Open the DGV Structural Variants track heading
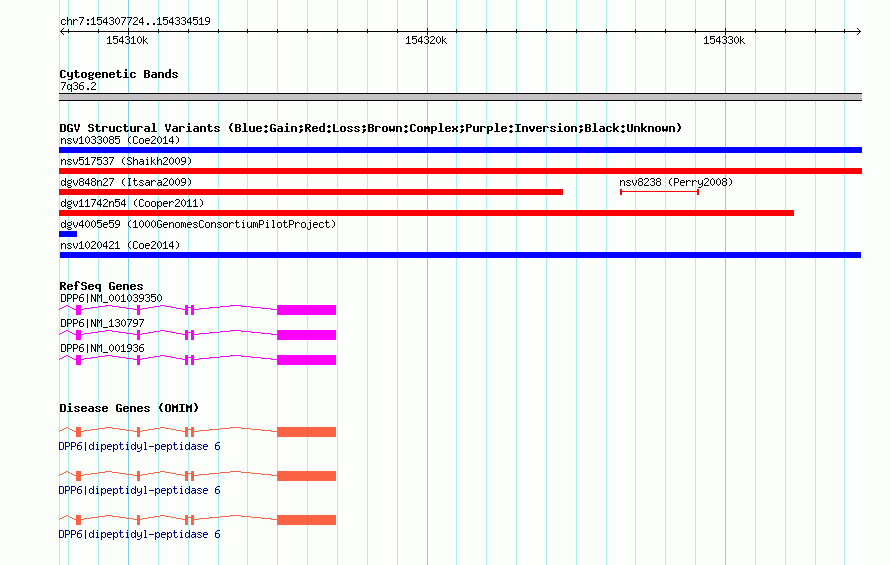This screenshot has height=565, width=890. click(x=371, y=128)
